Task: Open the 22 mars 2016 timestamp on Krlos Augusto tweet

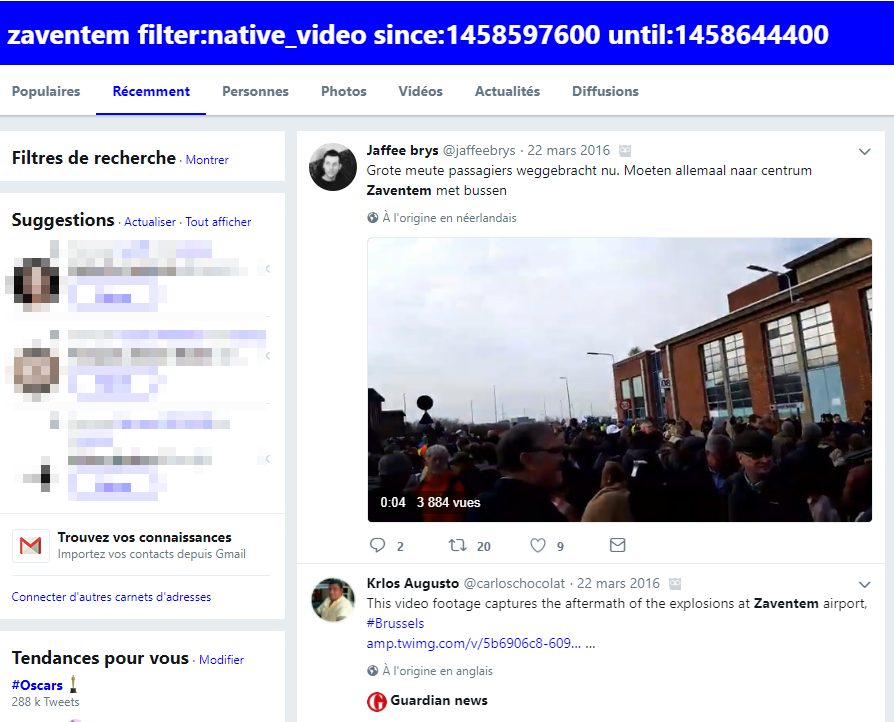Action: pyautogui.click(x=618, y=583)
